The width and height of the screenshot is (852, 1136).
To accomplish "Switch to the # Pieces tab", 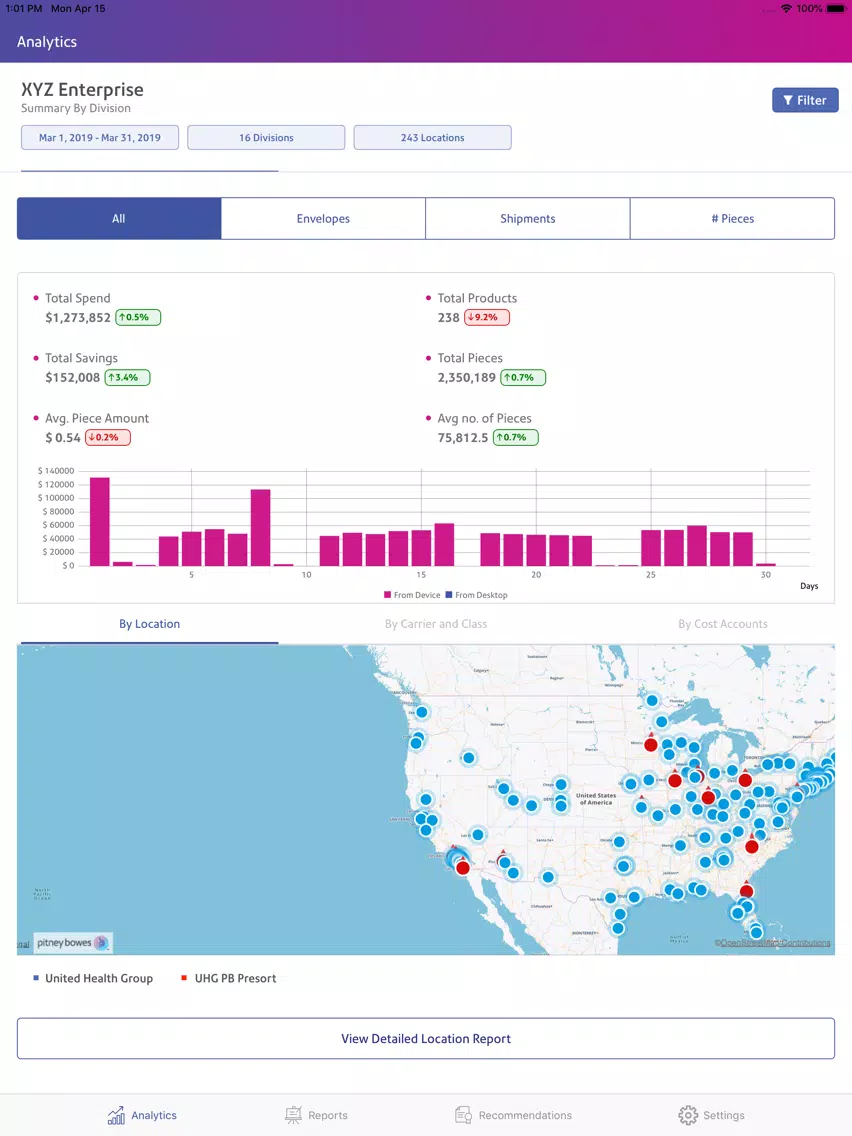I will [x=732, y=218].
